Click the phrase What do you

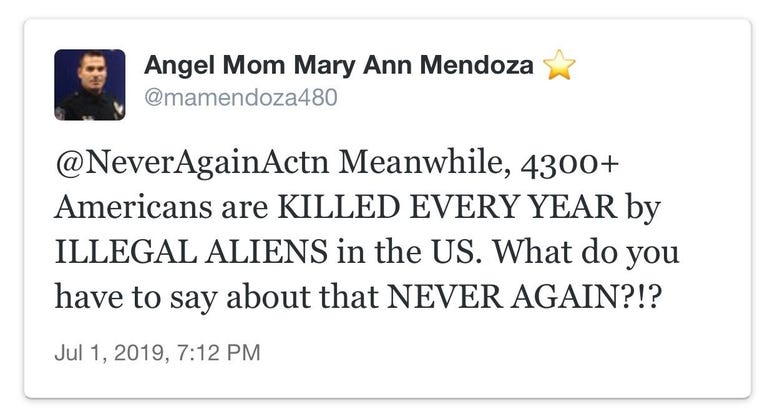[x=586, y=253]
